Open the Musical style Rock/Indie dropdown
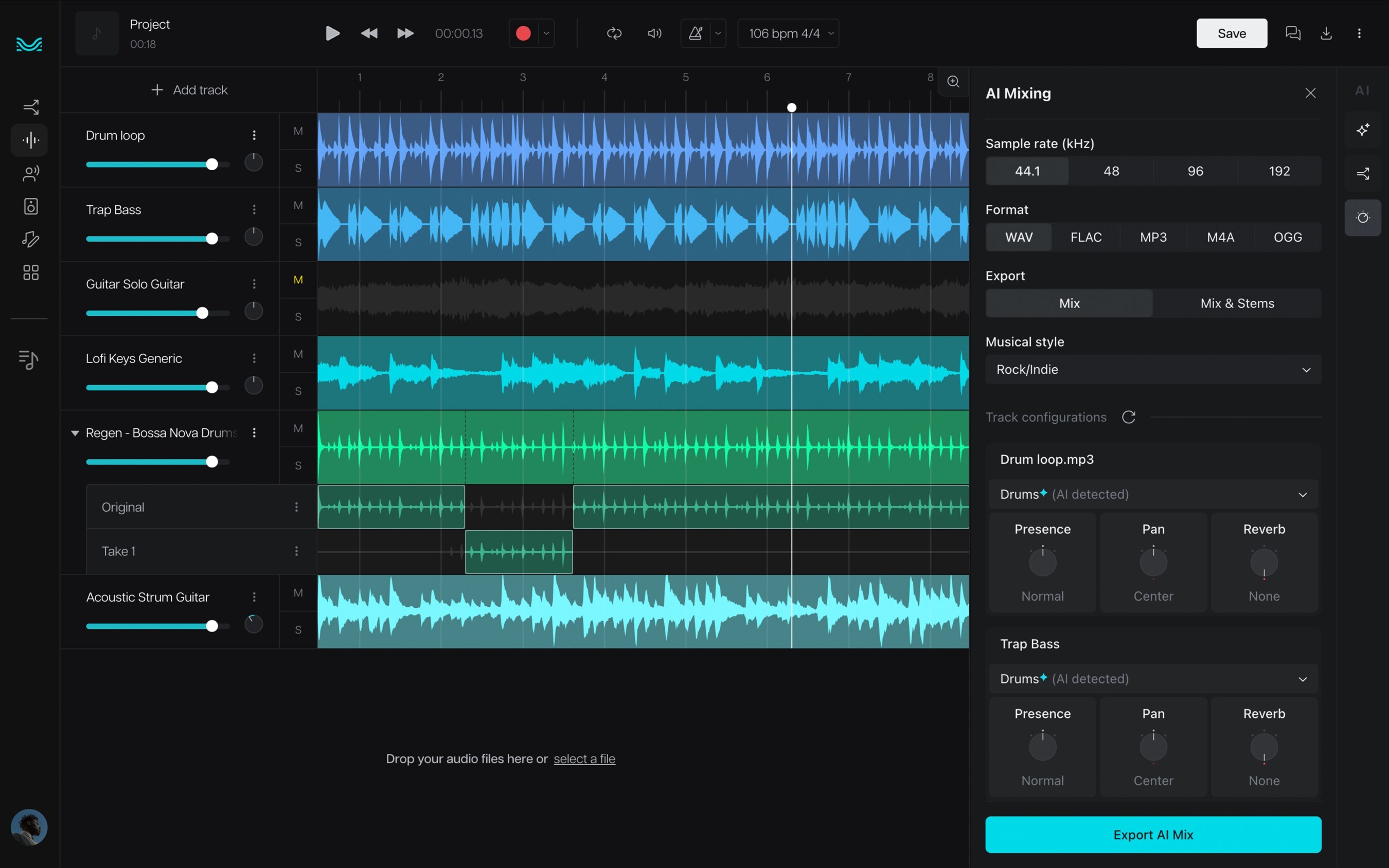This screenshot has width=1389, height=868. coord(1152,369)
